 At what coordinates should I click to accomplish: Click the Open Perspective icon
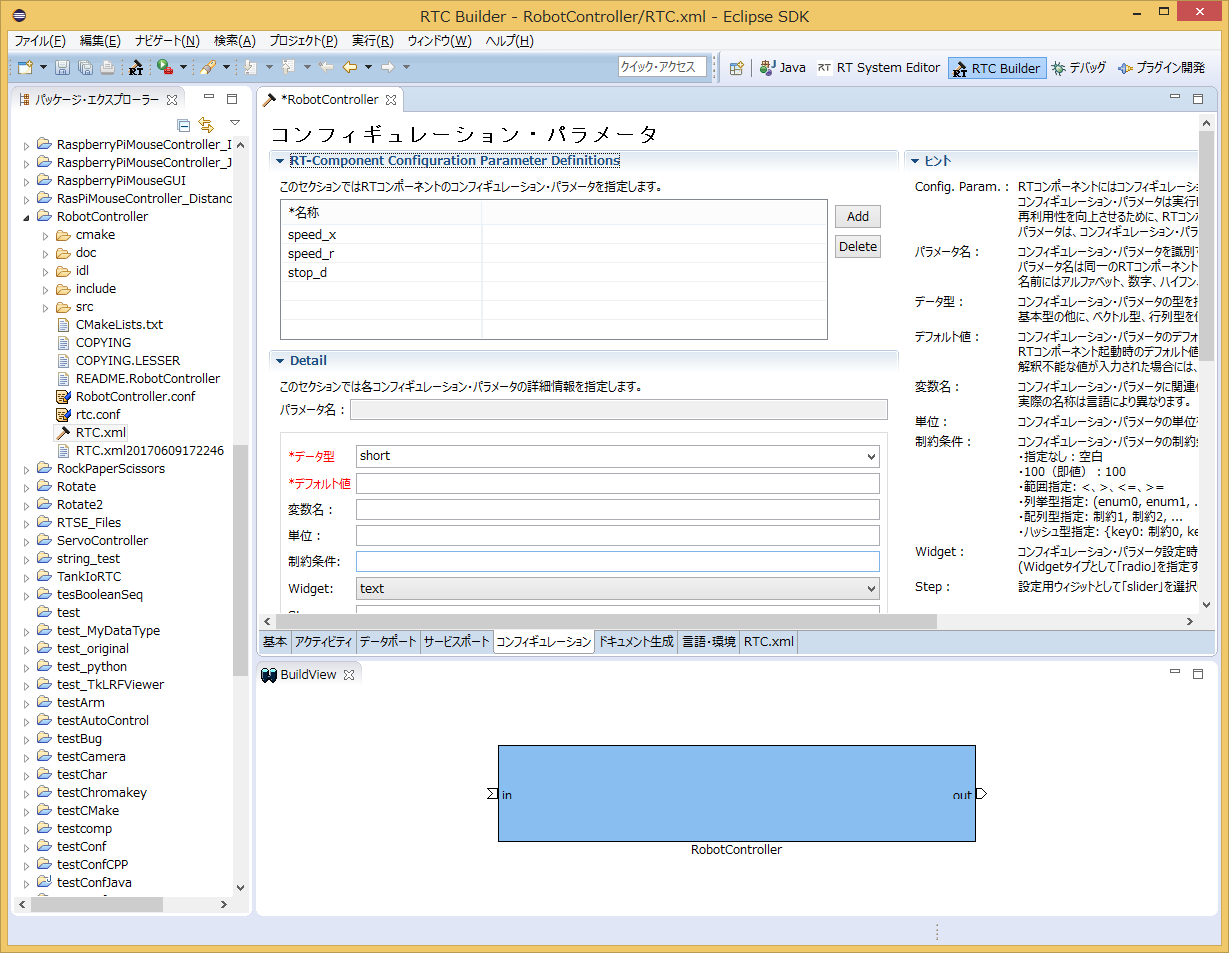736,68
